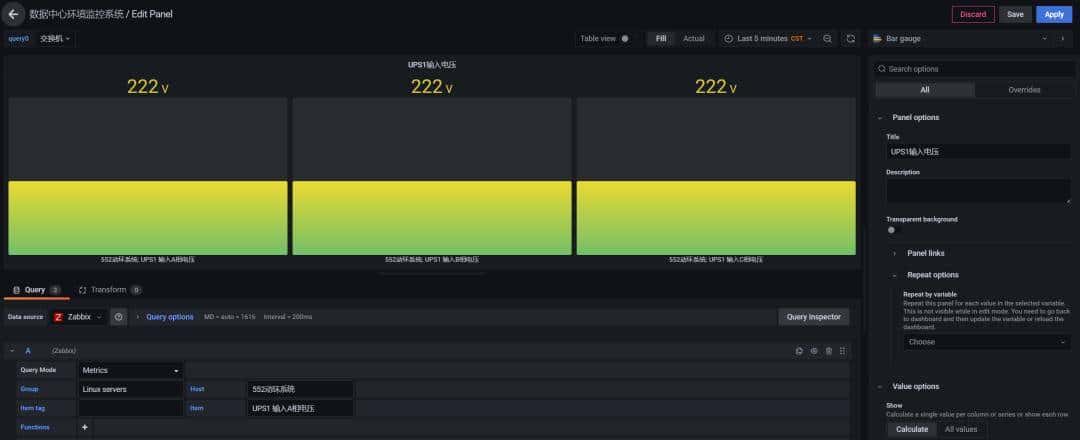Click the Title field showing UPS1输入电压
1080x440 pixels.
pyautogui.click(x=978, y=151)
